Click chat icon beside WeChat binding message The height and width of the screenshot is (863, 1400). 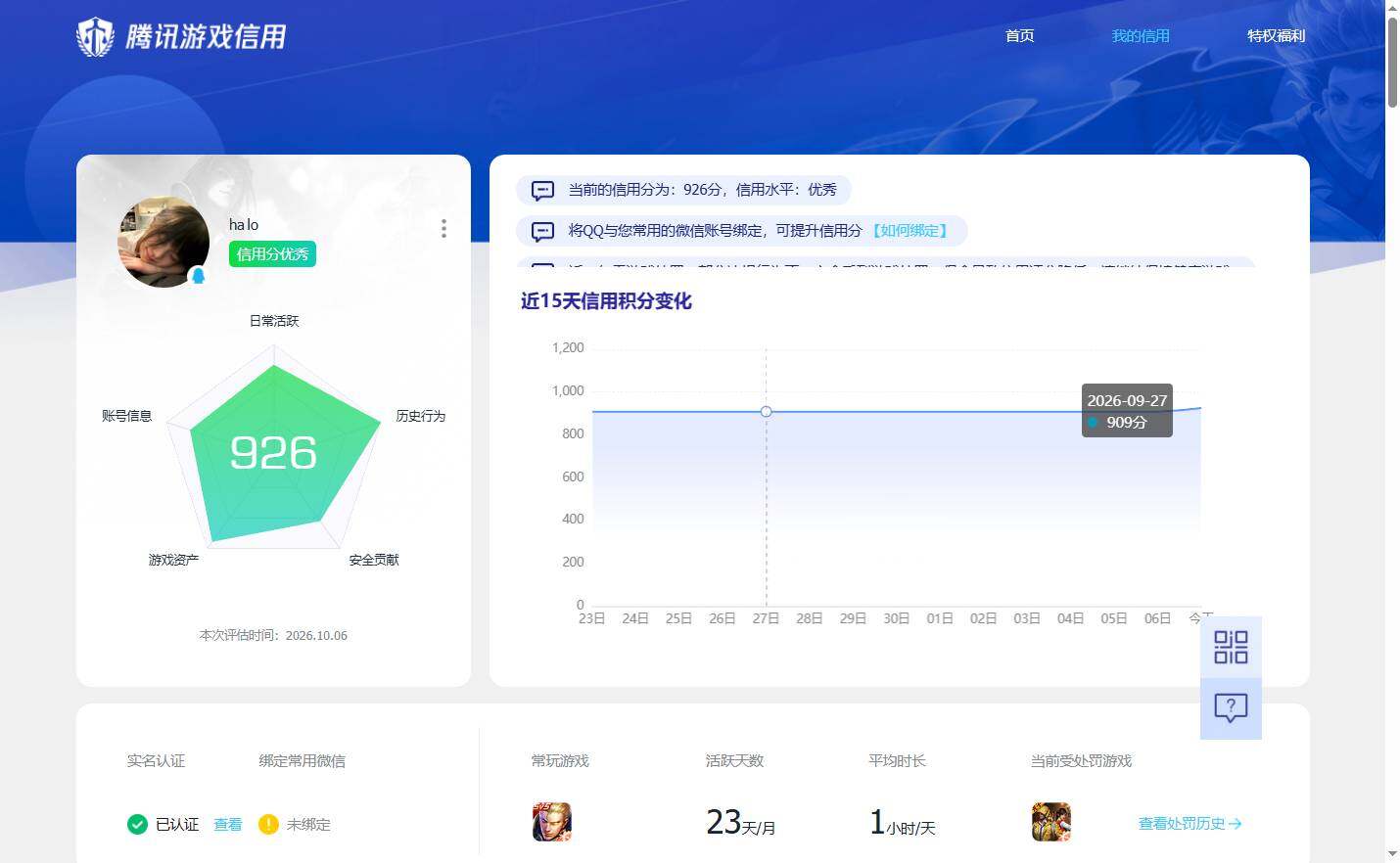coord(542,231)
